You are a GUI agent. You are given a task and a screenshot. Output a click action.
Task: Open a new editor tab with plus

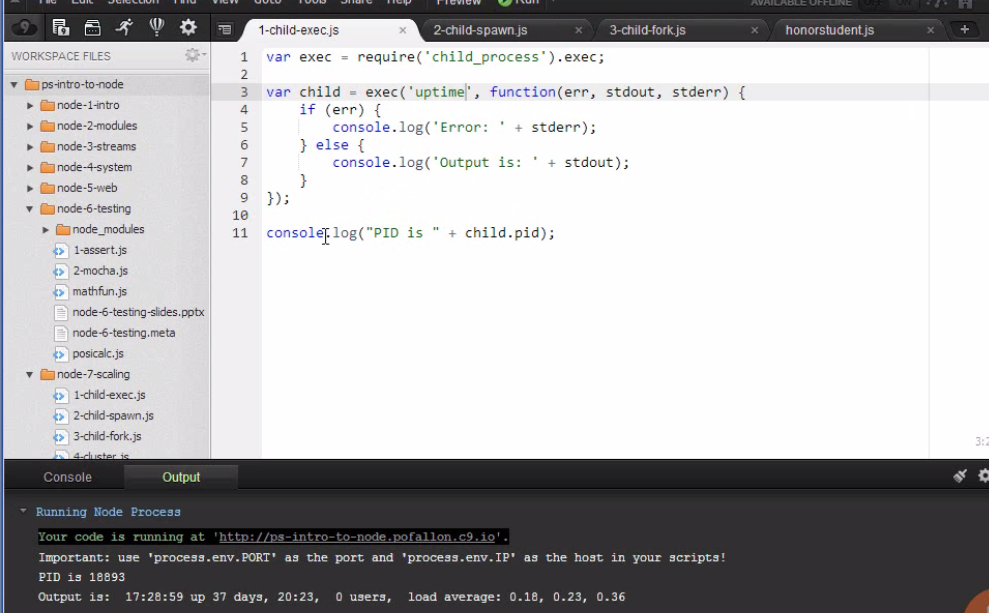[x=964, y=30]
